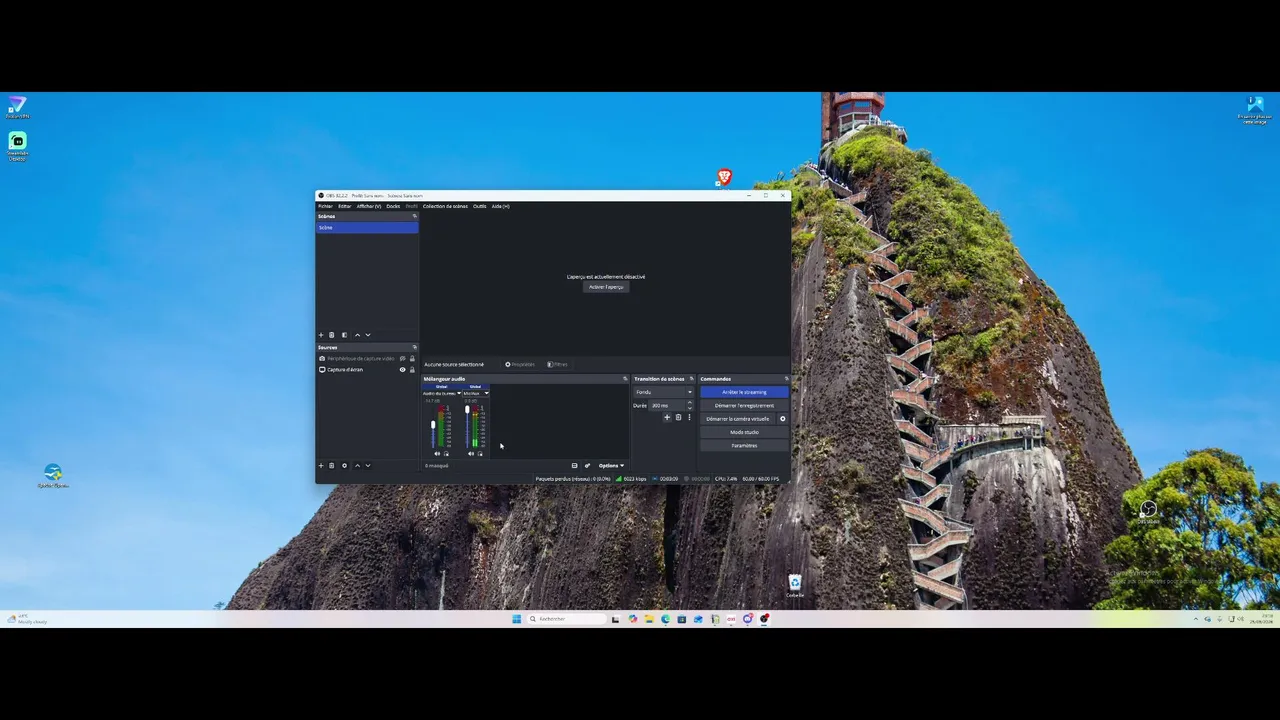Show hidden system tray icons chevron

[x=1196, y=619]
